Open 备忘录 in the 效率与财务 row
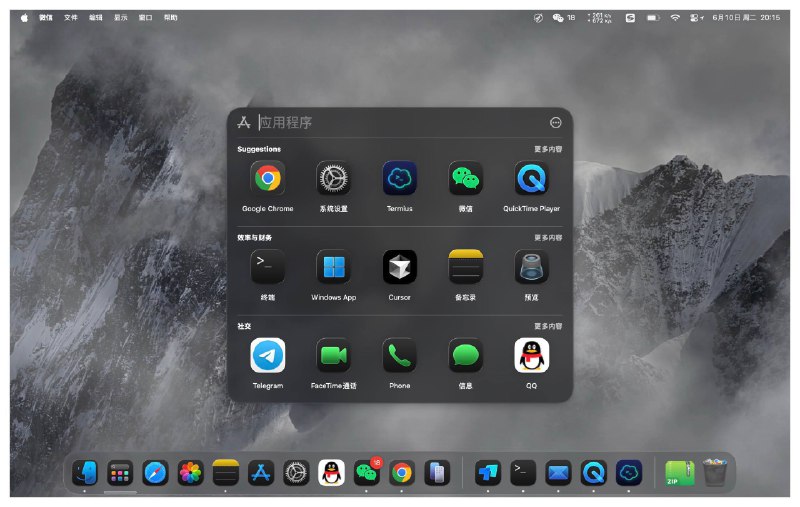Viewport: 800px width, 507px height. tap(465, 267)
